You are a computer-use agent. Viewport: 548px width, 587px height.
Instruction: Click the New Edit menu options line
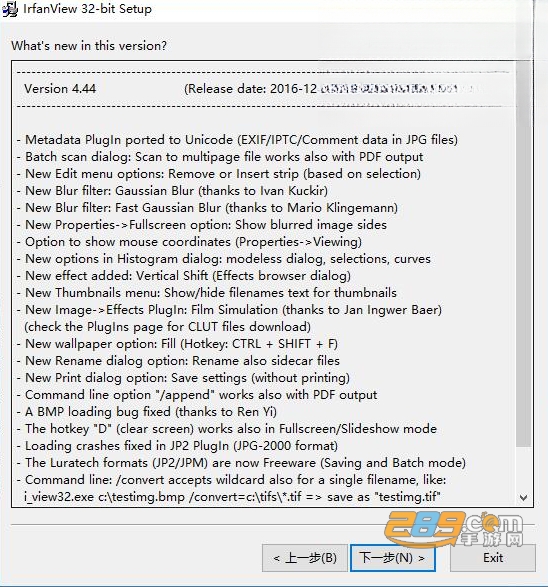click(219, 174)
